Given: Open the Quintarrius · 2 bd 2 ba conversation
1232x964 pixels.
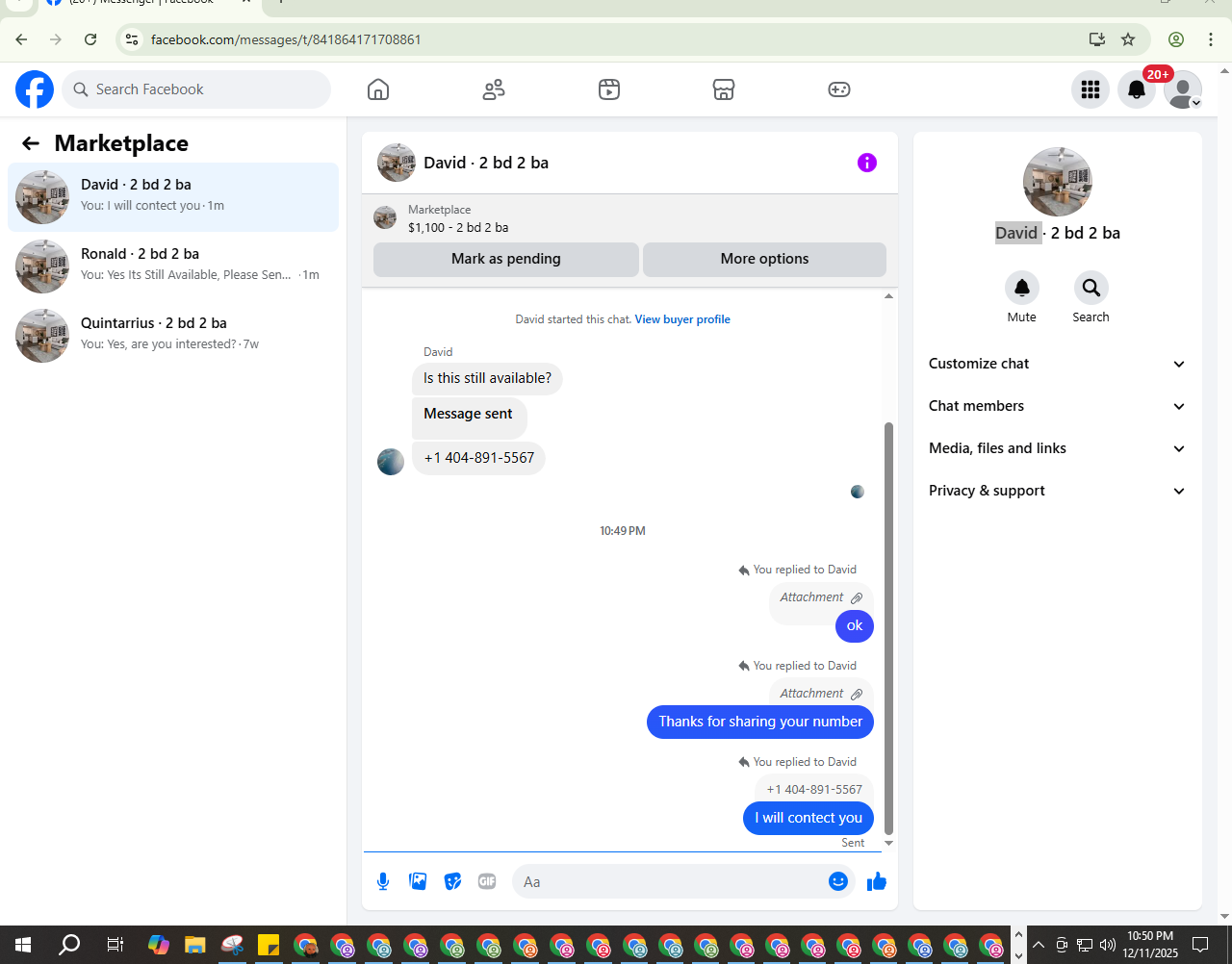Looking at the screenshot, I should pyautogui.click(x=173, y=336).
